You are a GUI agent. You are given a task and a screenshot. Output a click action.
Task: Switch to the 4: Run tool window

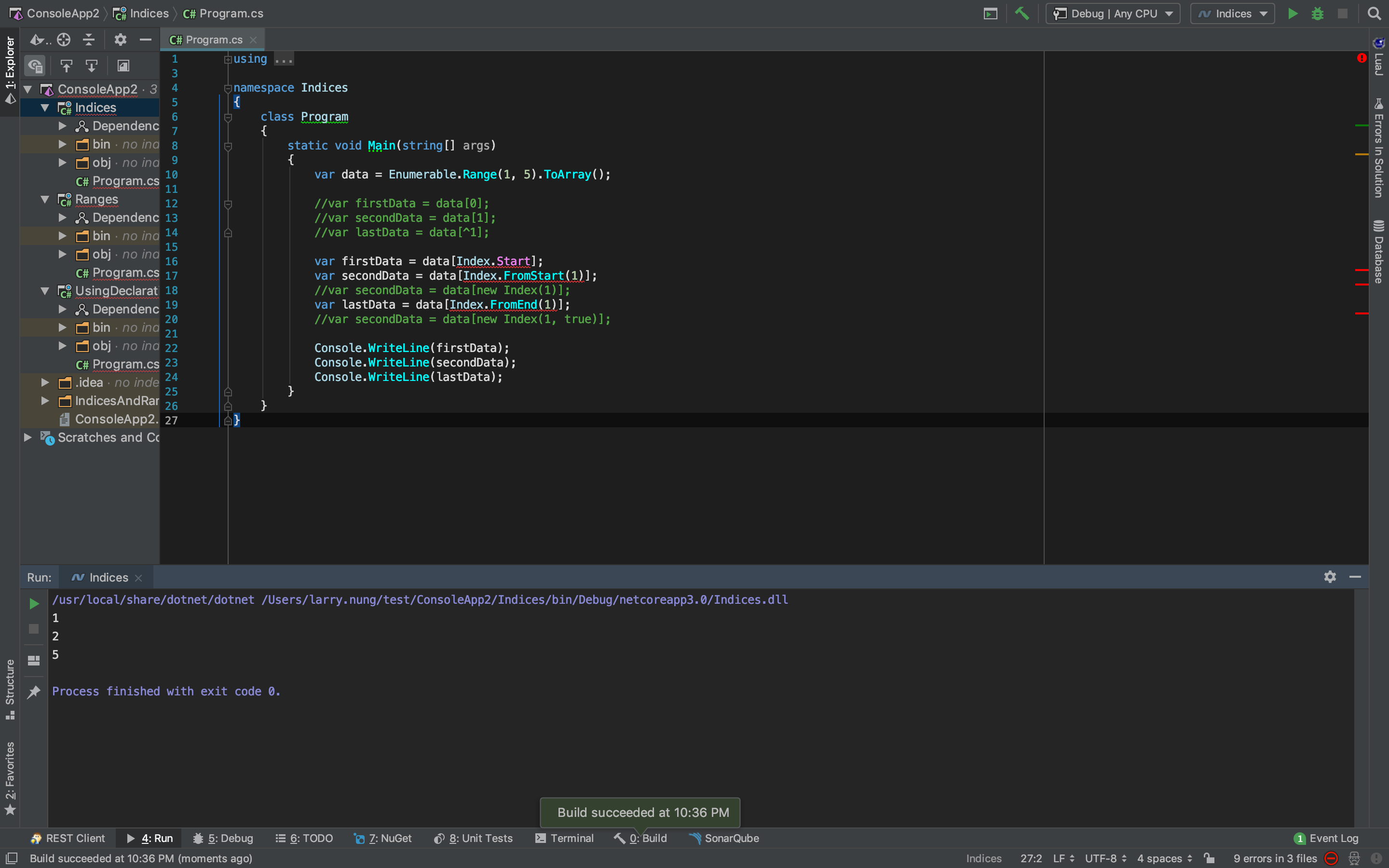[x=149, y=838]
